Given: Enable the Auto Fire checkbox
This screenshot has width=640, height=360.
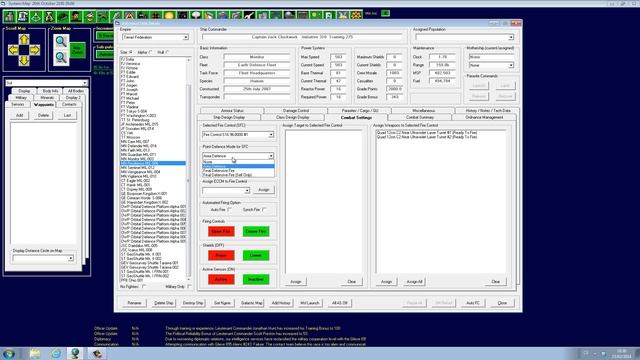Looking at the screenshot, I should [229, 210].
